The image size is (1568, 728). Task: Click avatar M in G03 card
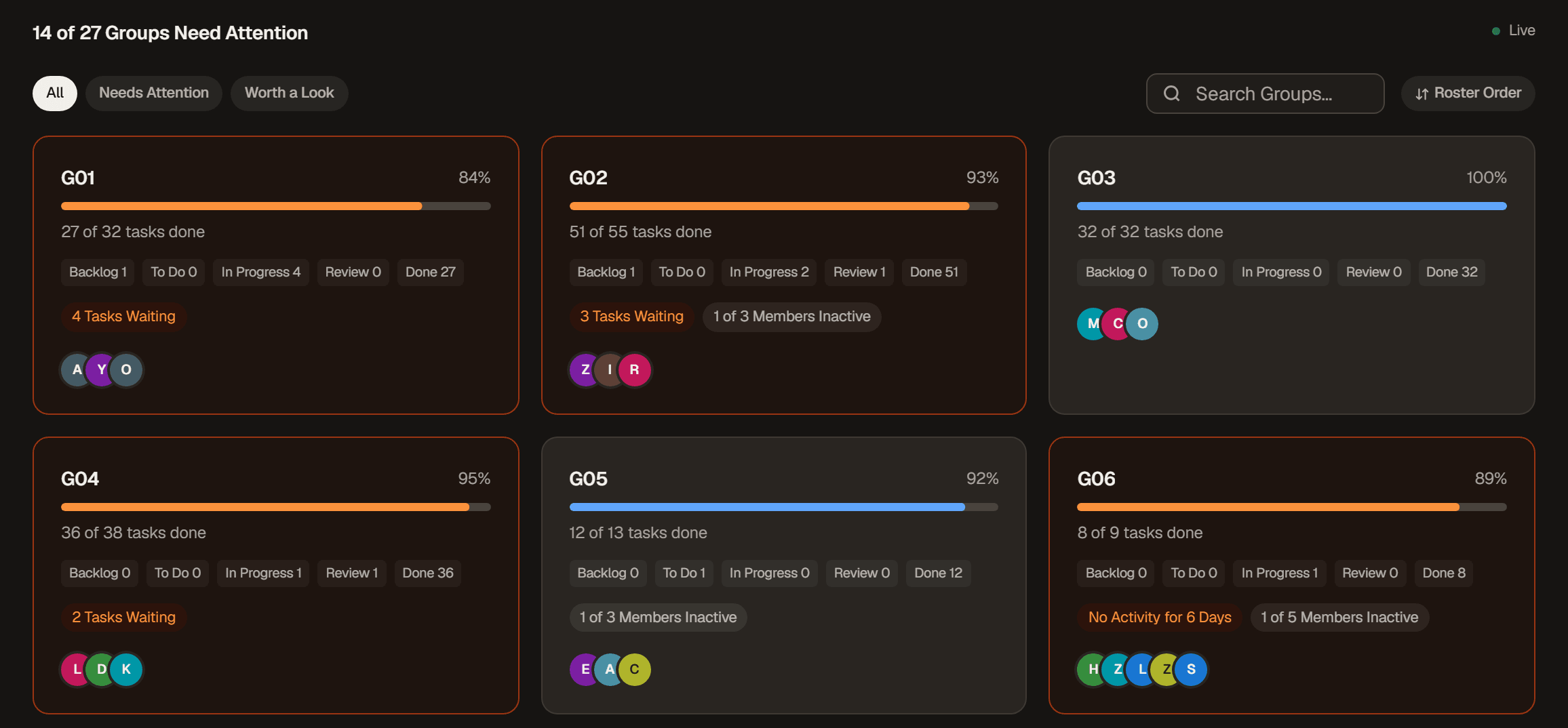click(x=1093, y=323)
